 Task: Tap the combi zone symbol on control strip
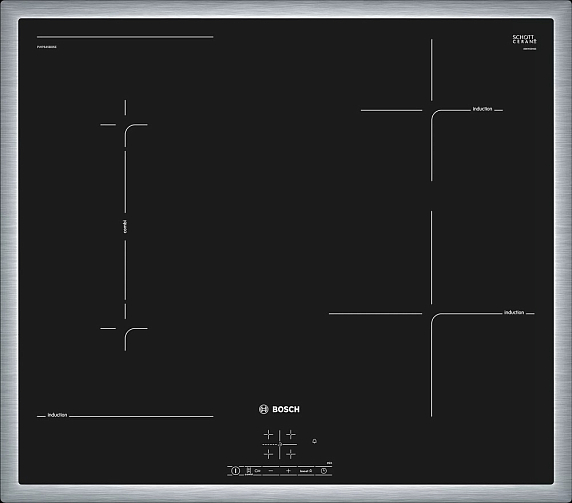(249, 471)
